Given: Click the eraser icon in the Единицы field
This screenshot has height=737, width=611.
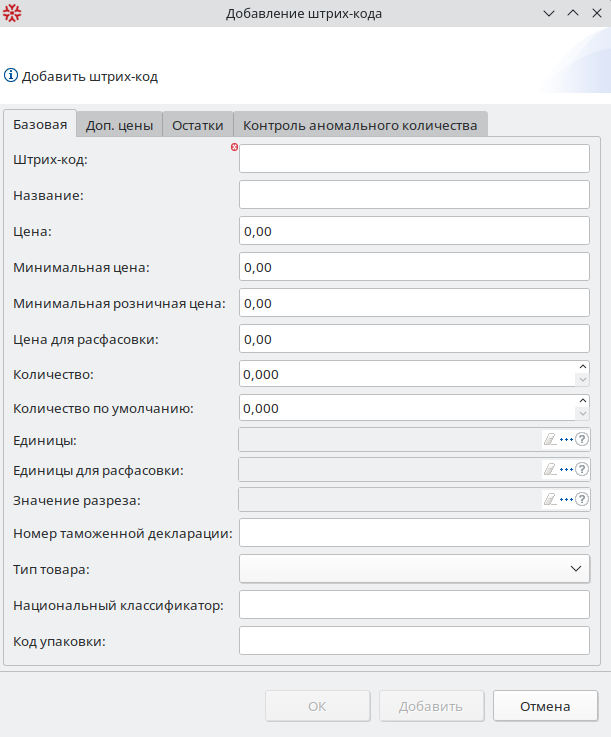Looking at the screenshot, I should pos(548,439).
